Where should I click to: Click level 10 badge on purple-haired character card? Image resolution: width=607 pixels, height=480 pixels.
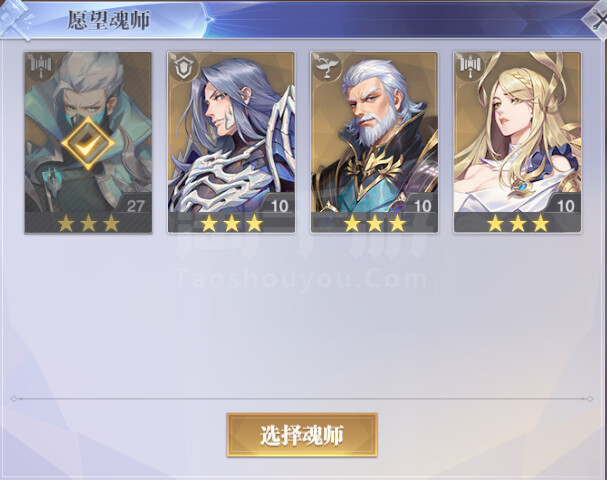(x=279, y=205)
